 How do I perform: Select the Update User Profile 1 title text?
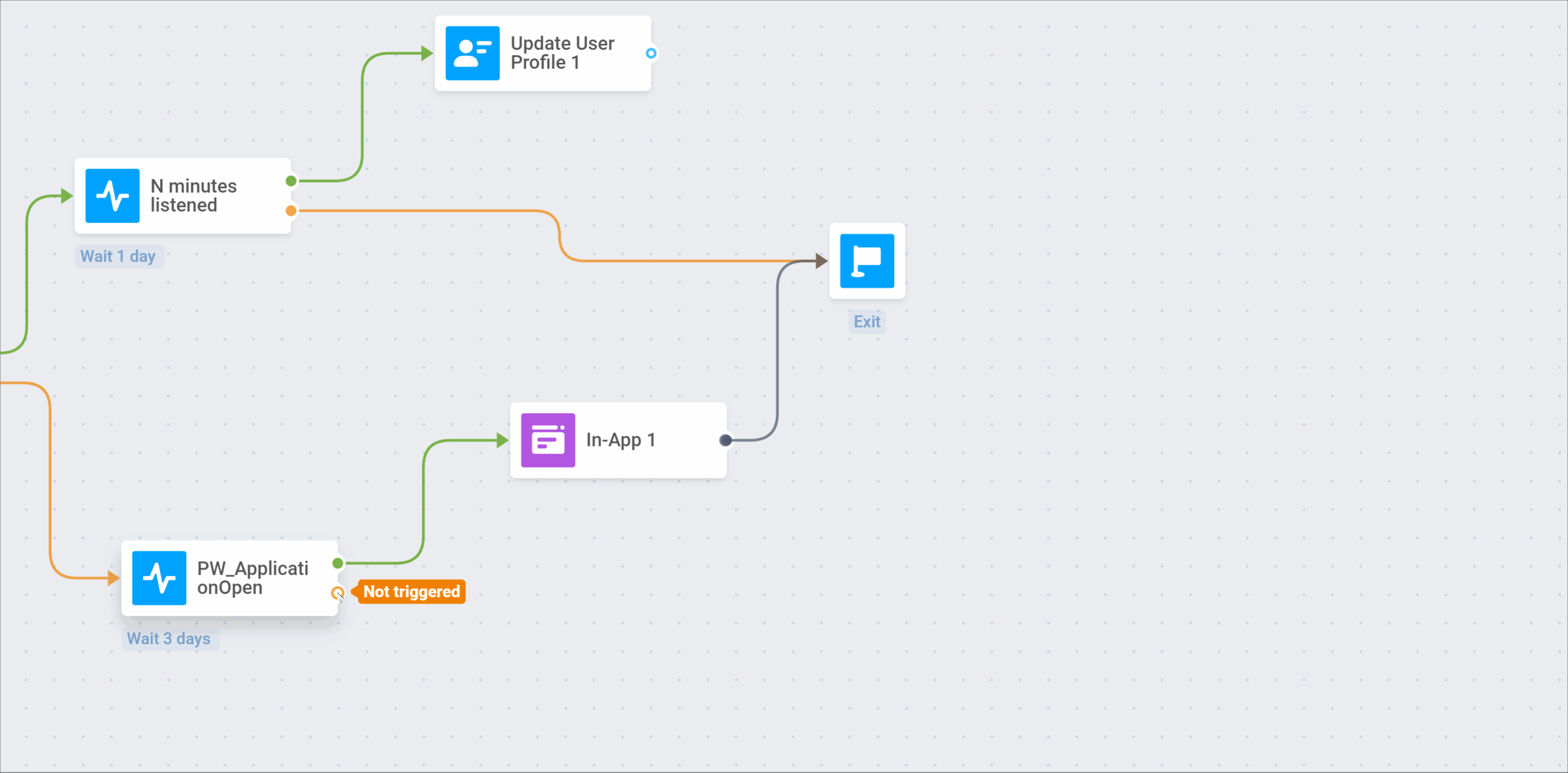(x=562, y=53)
